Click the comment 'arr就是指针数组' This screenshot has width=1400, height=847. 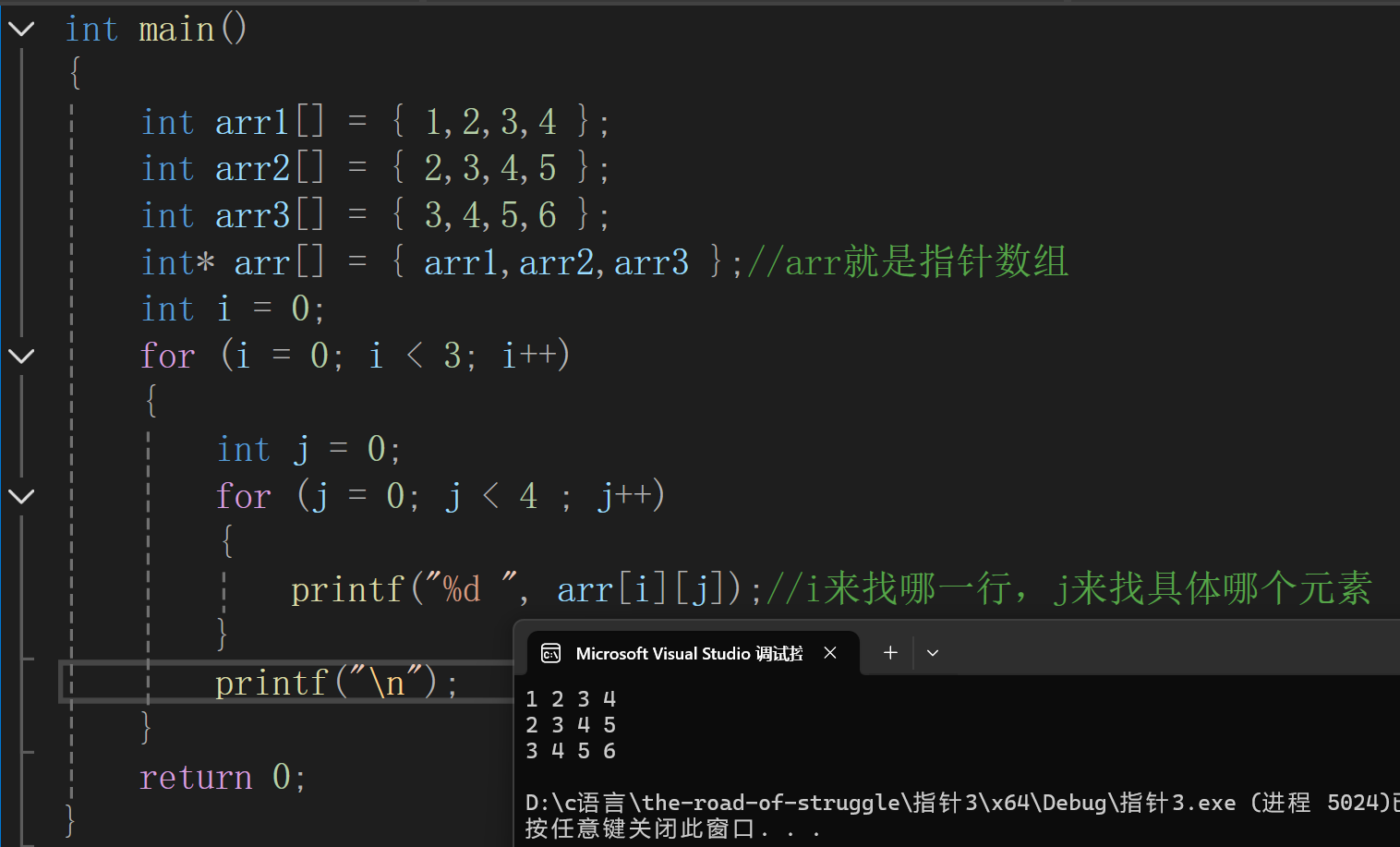coord(908,262)
